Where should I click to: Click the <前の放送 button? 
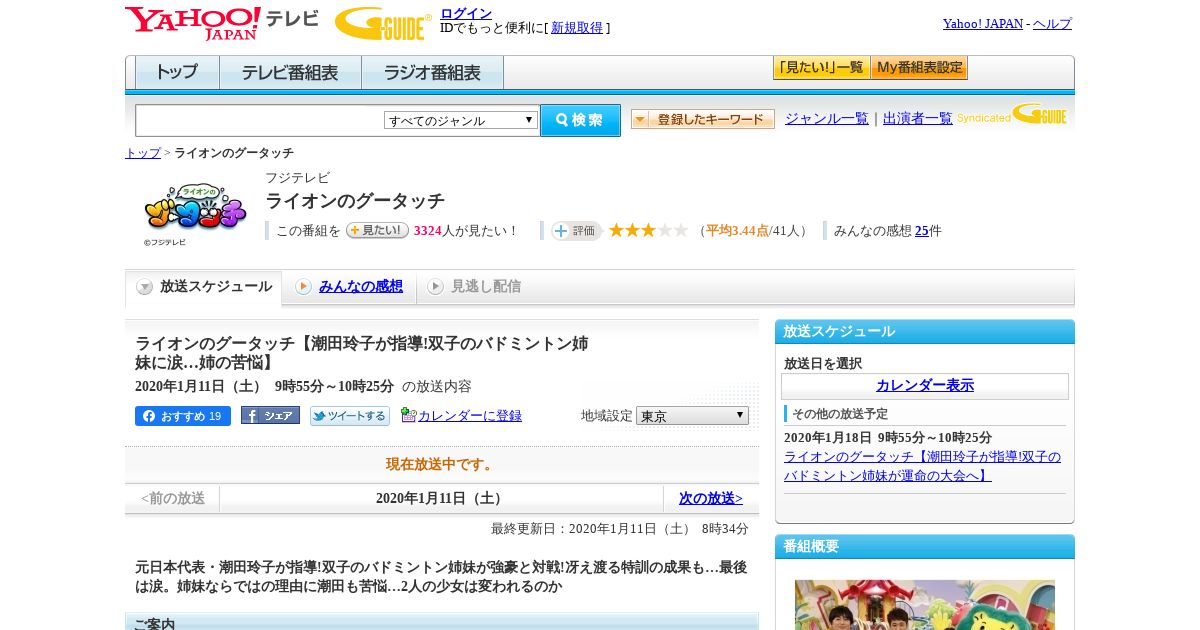[x=173, y=498]
